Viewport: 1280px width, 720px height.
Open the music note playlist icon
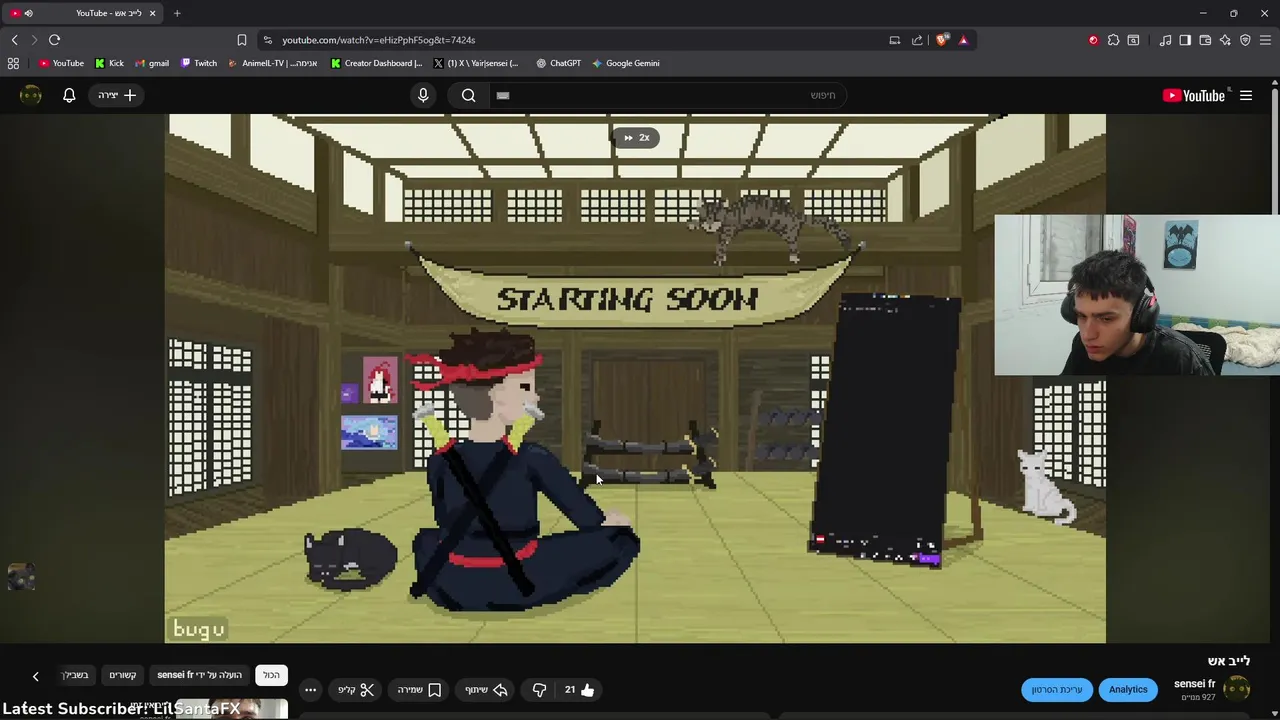(x=1165, y=40)
